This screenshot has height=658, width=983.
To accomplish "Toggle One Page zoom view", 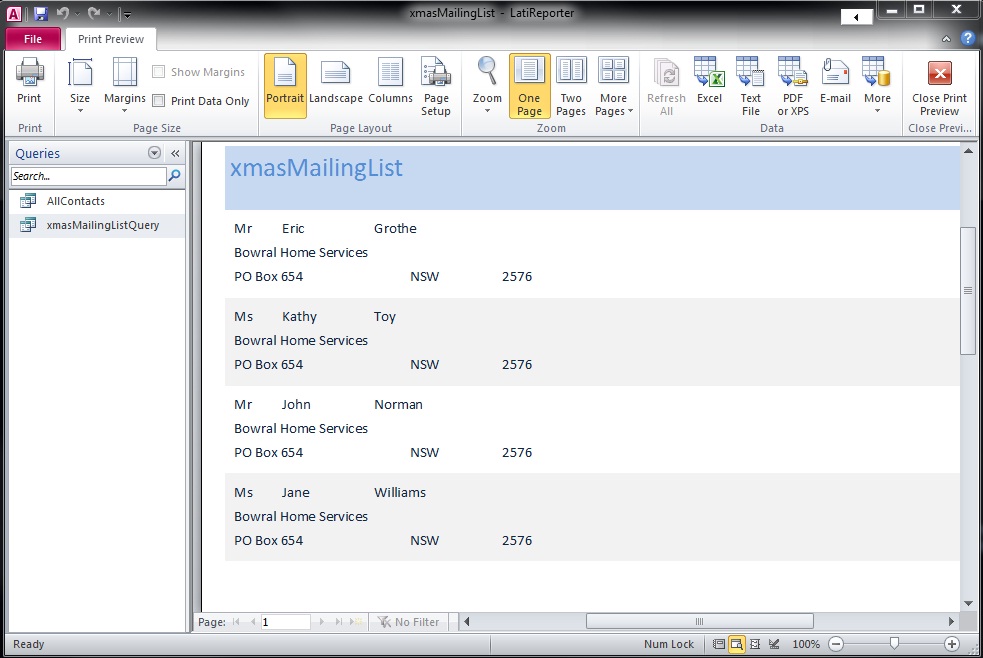I will pyautogui.click(x=529, y=86).
